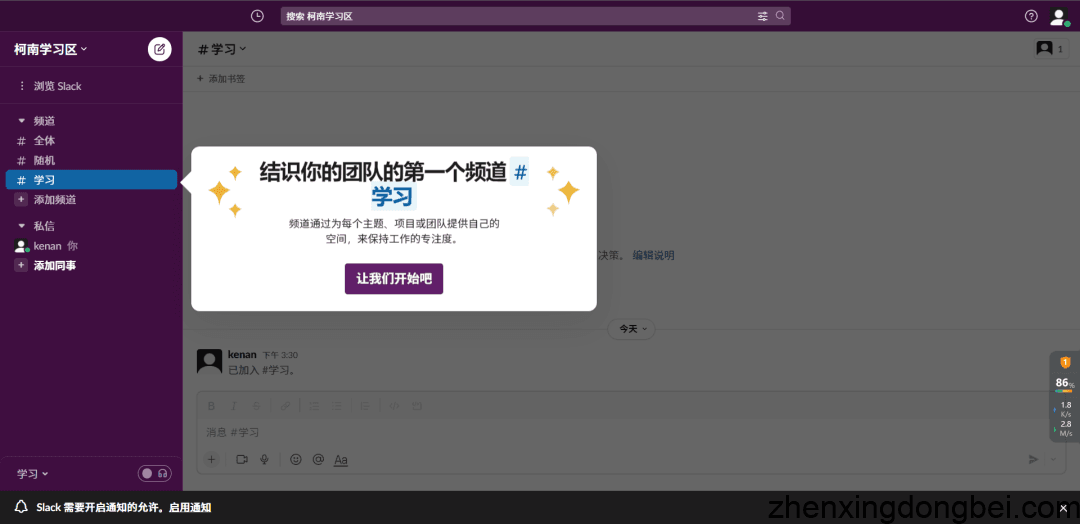Viewport: 1080px width, 524px height.
Task: Click the search filter sliders icon
Action: point(763,16)
